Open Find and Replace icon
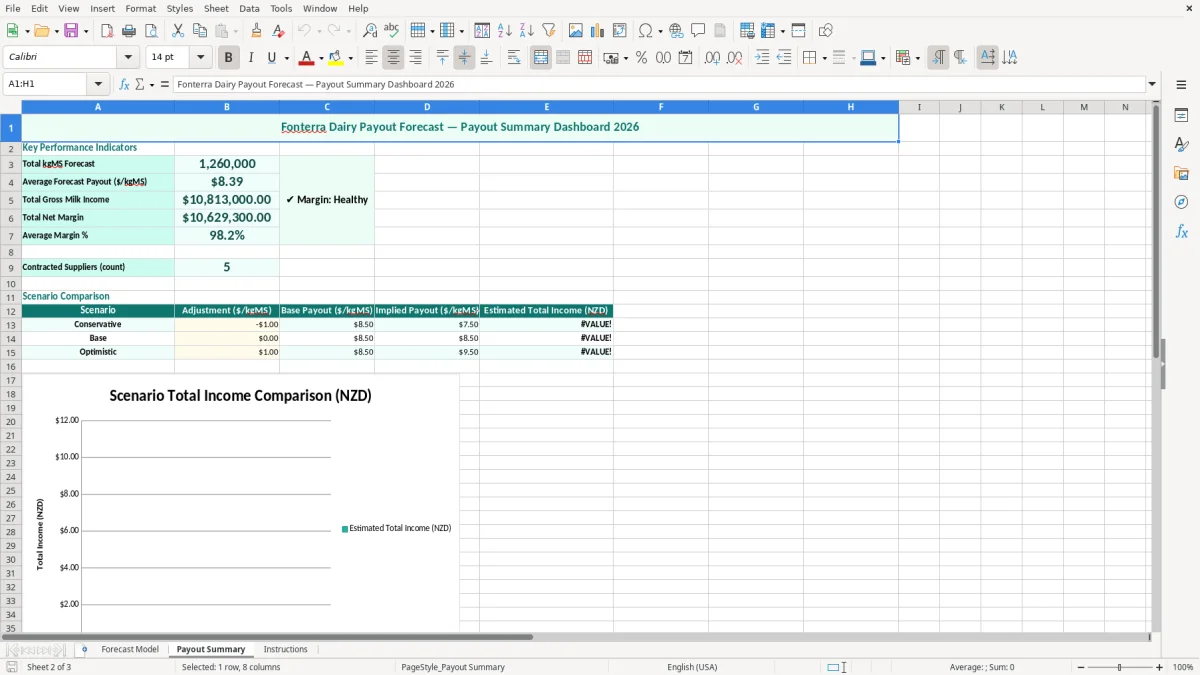1200x675 pixels. 370,31
